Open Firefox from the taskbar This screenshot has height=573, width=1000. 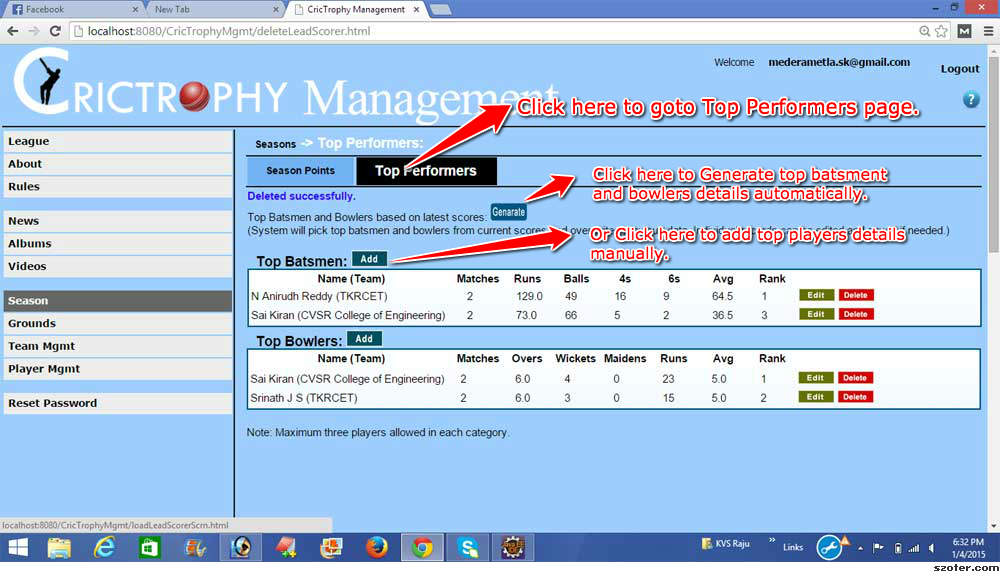point(376,547)
